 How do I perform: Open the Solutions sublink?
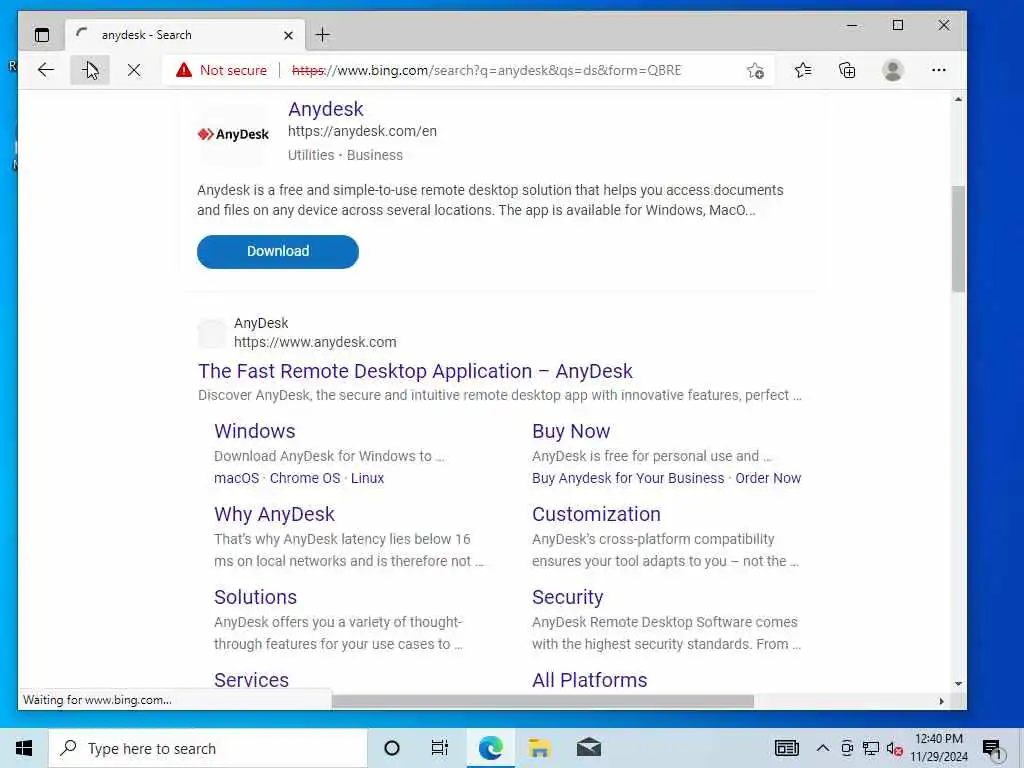click(255, 597)
